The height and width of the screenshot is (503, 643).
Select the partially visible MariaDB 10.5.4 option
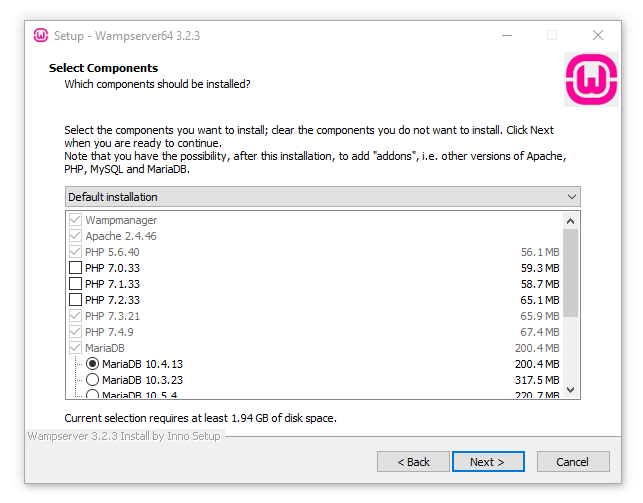coord(93,394)
